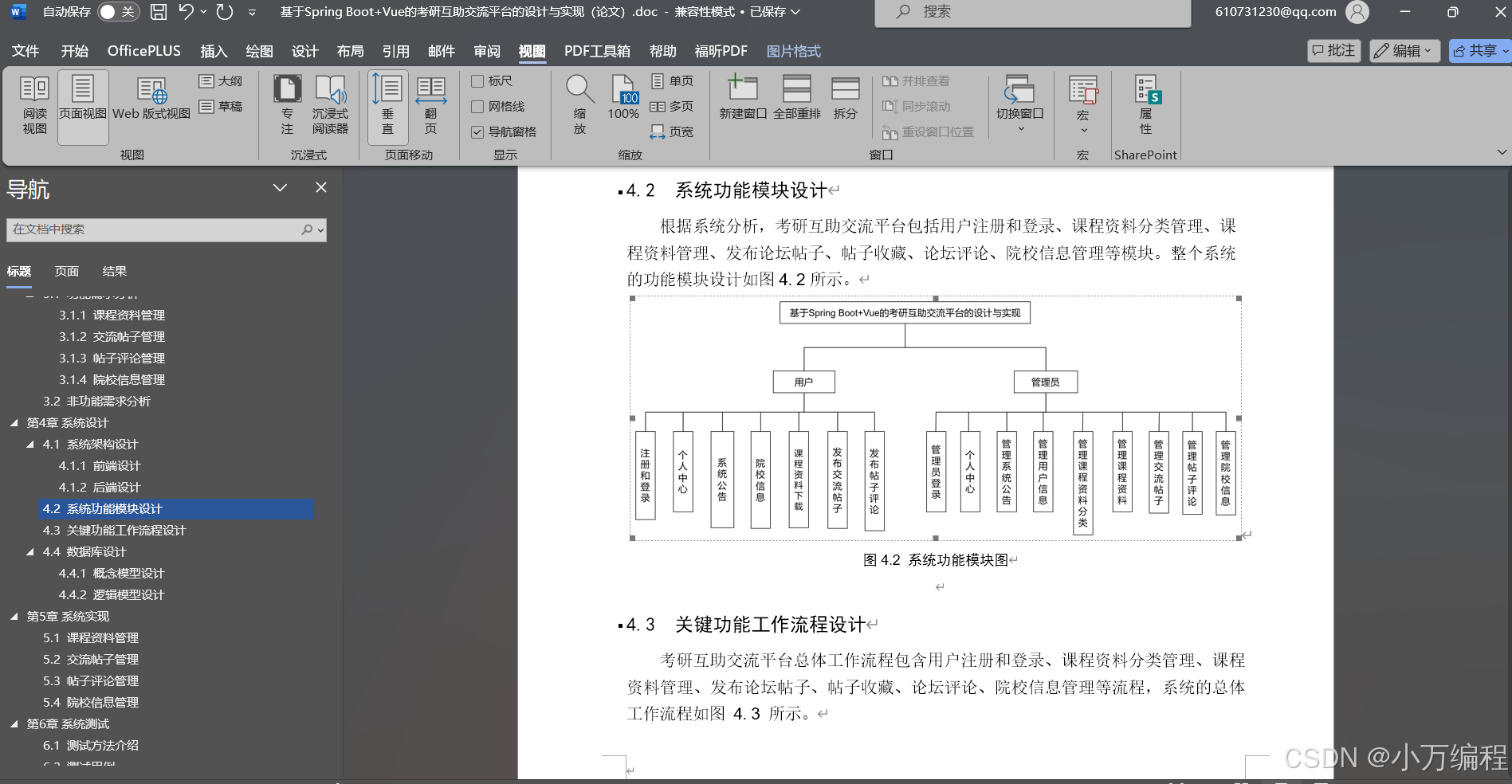Open the document title dropdown arrow
This screenshot has width=1512, height=784.
795,12
